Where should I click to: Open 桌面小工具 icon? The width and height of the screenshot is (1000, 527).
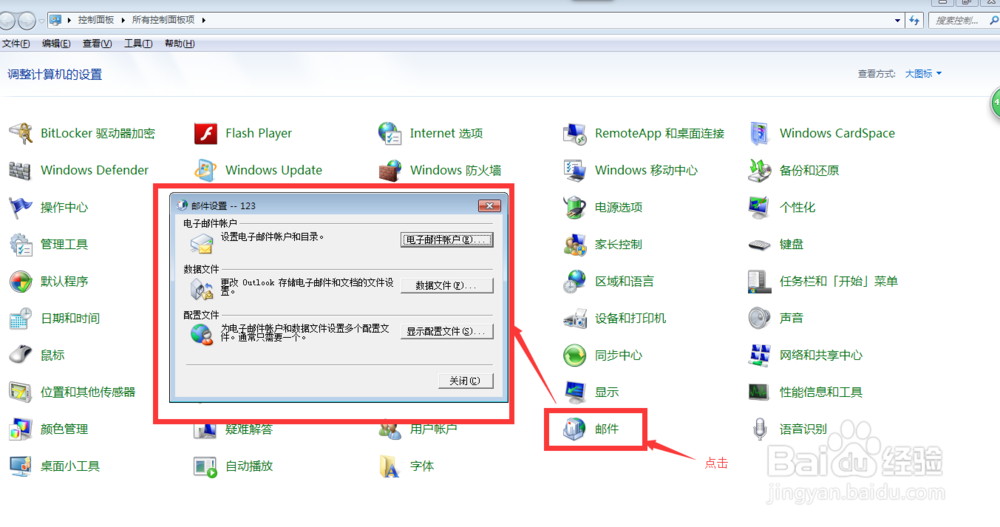pyautogui.click(x=20, y=466)
